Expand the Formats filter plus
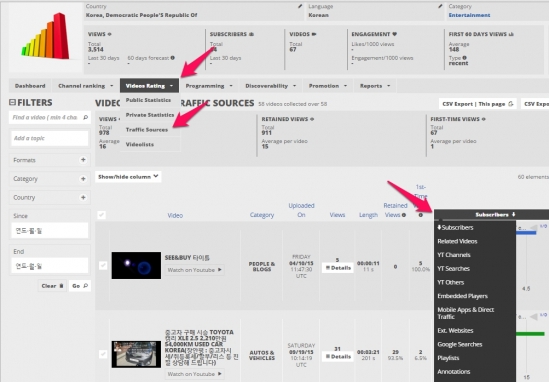The width and height of the screenshot is (549, 382). tap(83, 160)
